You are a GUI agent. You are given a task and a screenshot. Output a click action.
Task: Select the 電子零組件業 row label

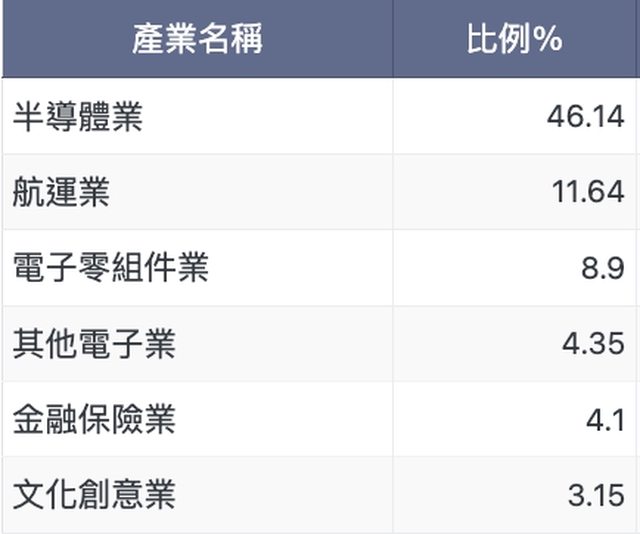(x=110, y=268)
